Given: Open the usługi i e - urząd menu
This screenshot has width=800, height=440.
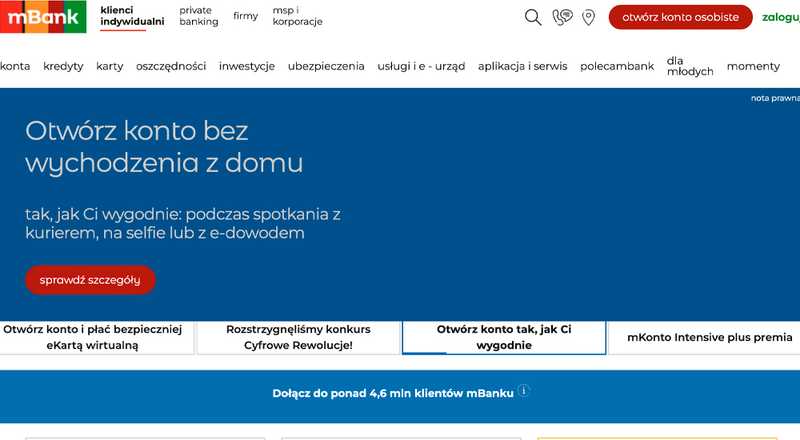Looking at the screenshot, I should click(x=421, y=66).
